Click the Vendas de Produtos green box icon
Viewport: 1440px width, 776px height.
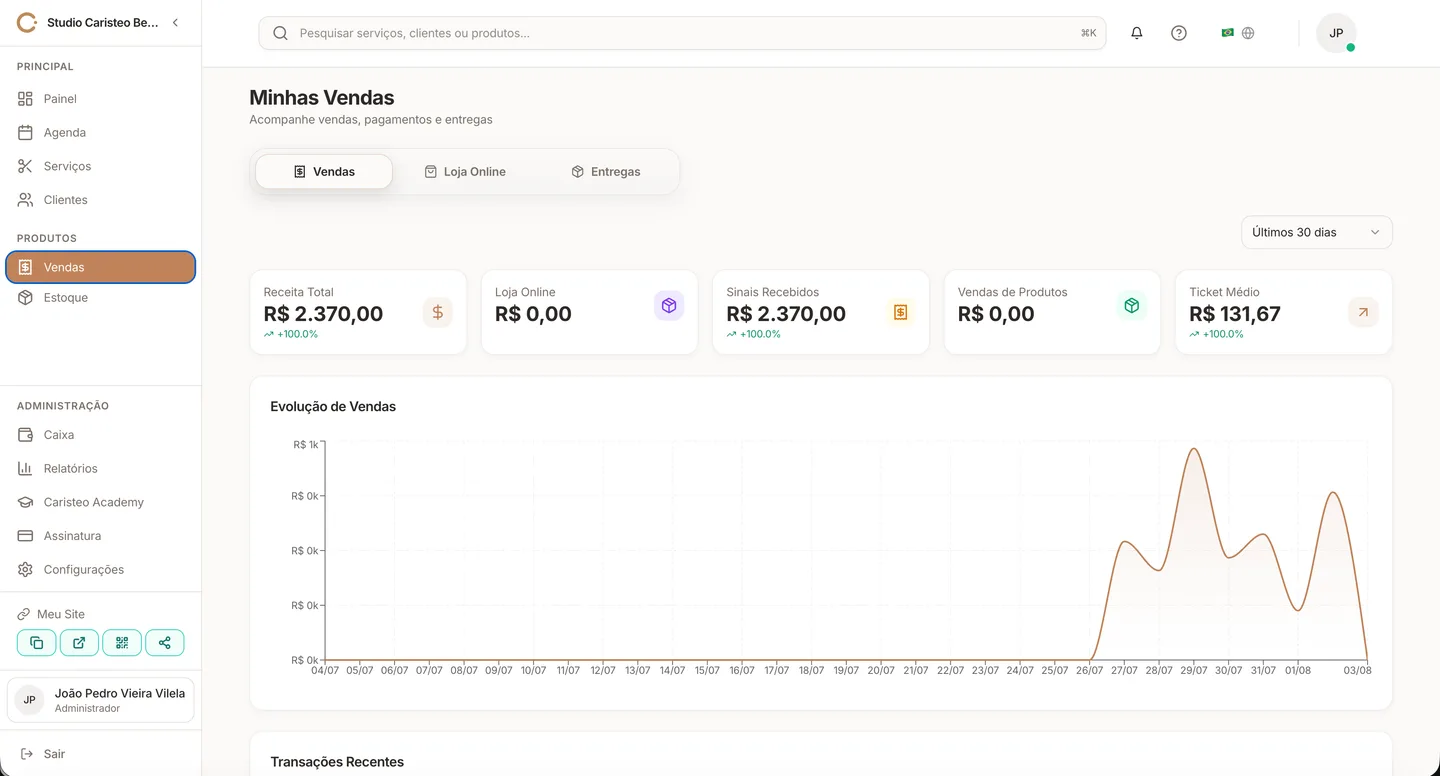point(1132,306)
